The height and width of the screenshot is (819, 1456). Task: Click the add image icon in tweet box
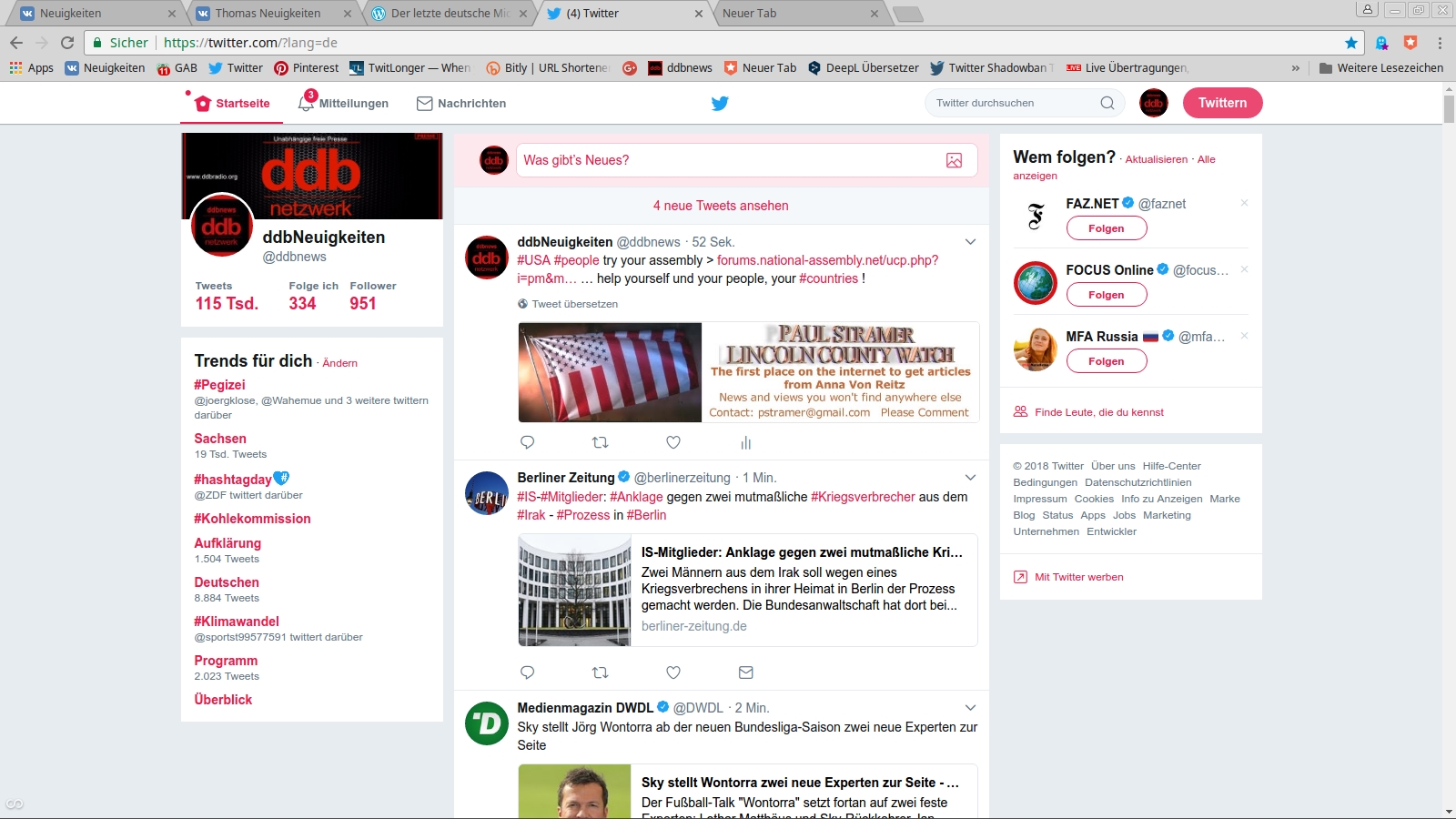coord(954,160)
